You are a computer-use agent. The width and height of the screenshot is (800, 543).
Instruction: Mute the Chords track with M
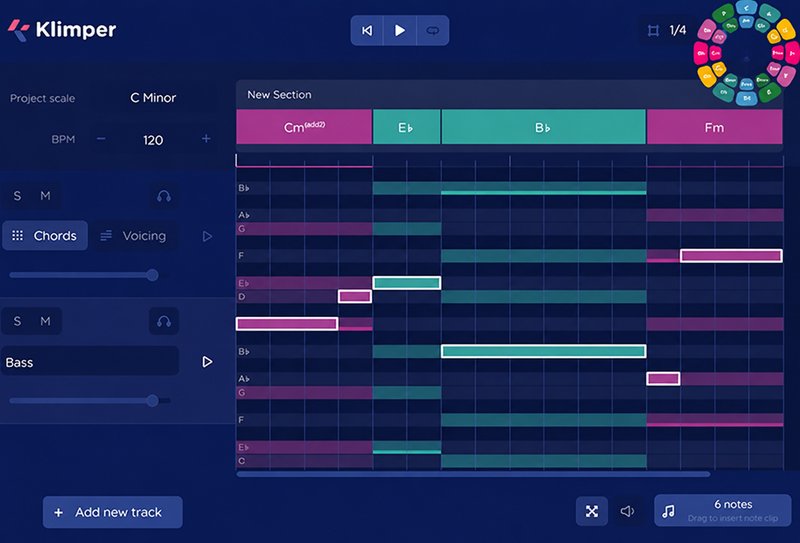[45, 196]
